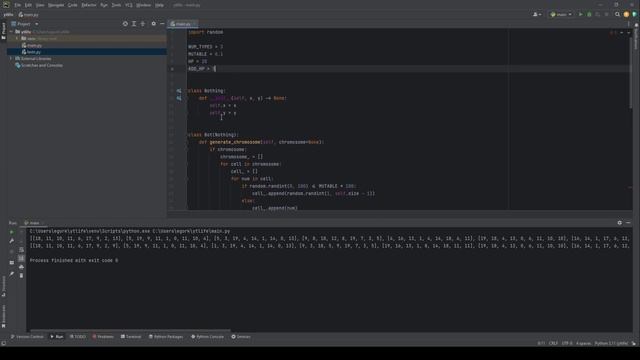Click main.py in the navigation breadcrumb
Viewport: 640px width, 360px height.
(29, 15)
